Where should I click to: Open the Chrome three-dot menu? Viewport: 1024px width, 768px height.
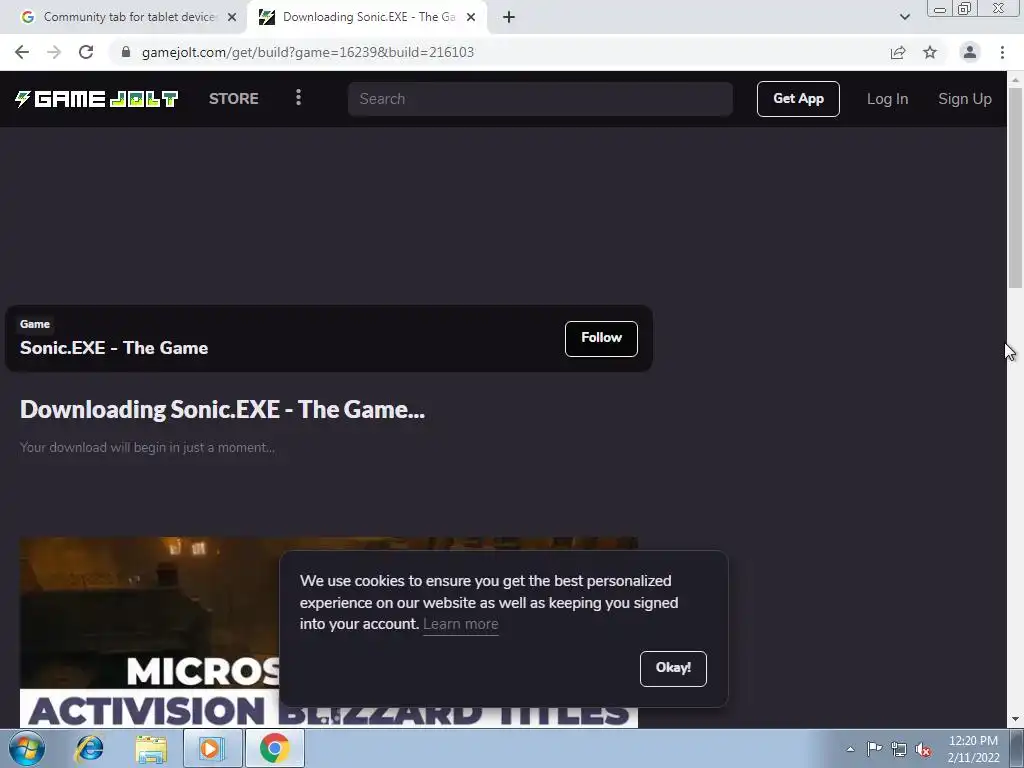click(1002, 52)
